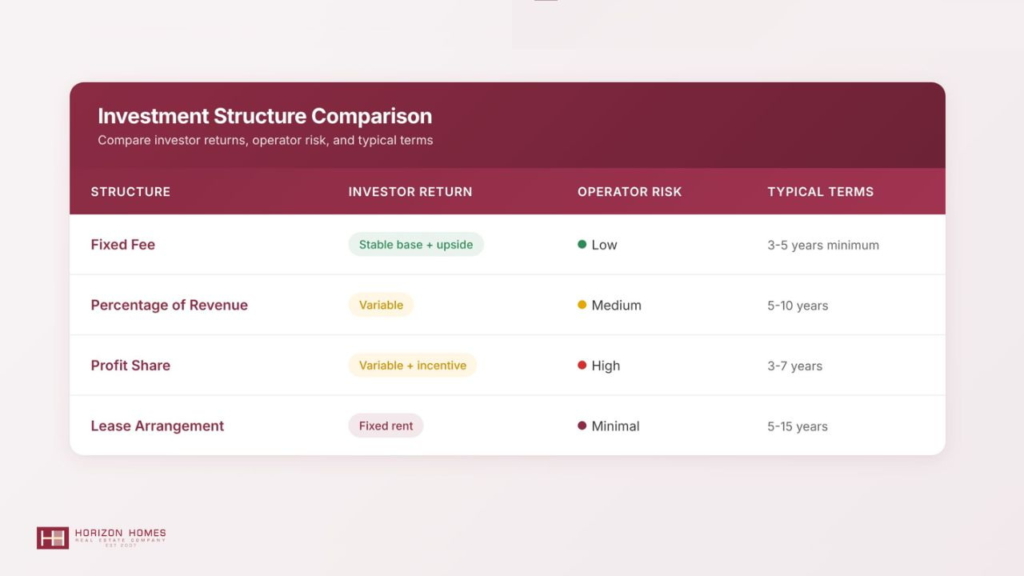Click the maroon Minimal risk dot
This screenshot has height=576, width=1024.
pos(582,426)
